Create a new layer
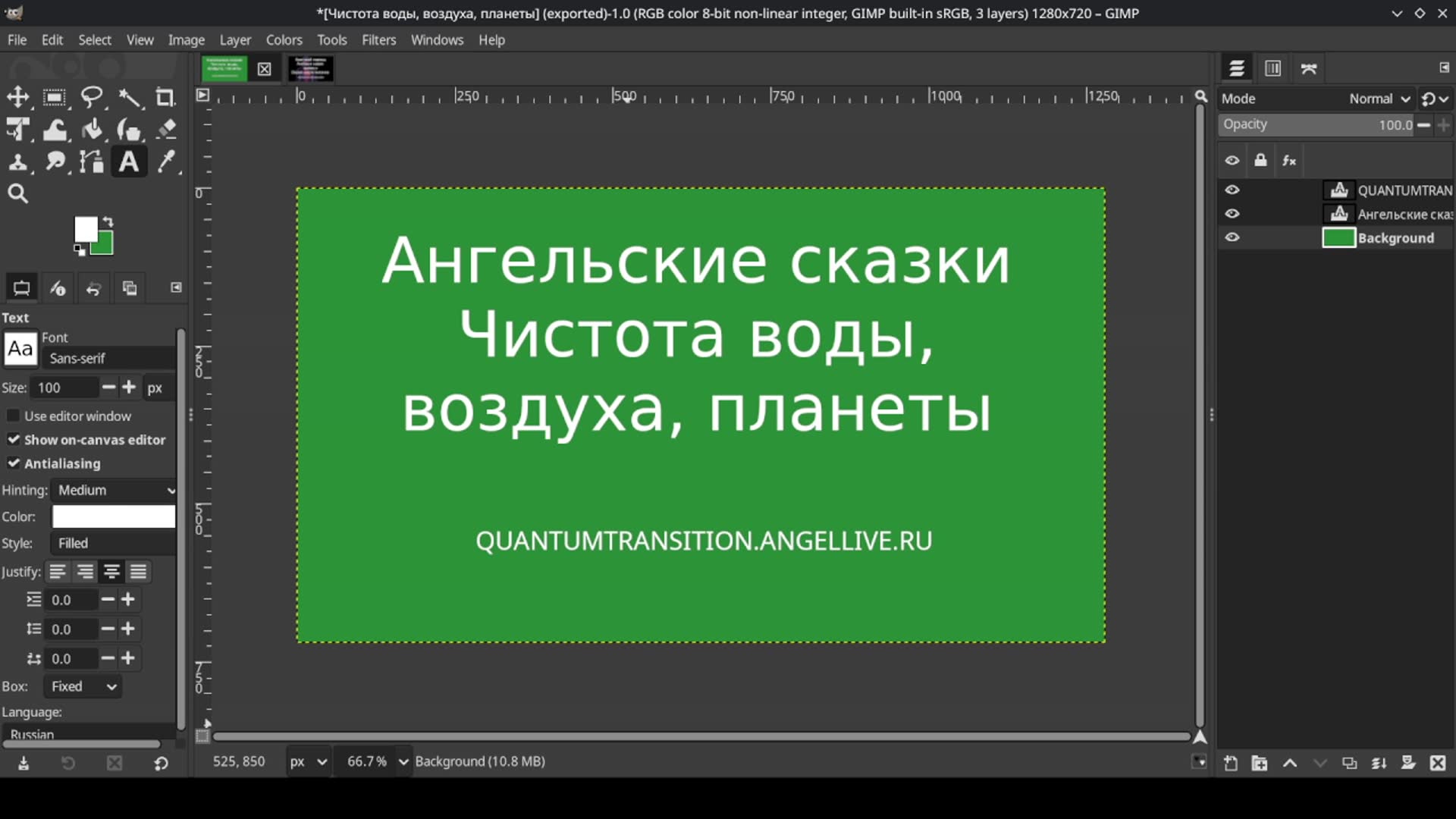The image size is (1456, 819). click(1231, 763)
